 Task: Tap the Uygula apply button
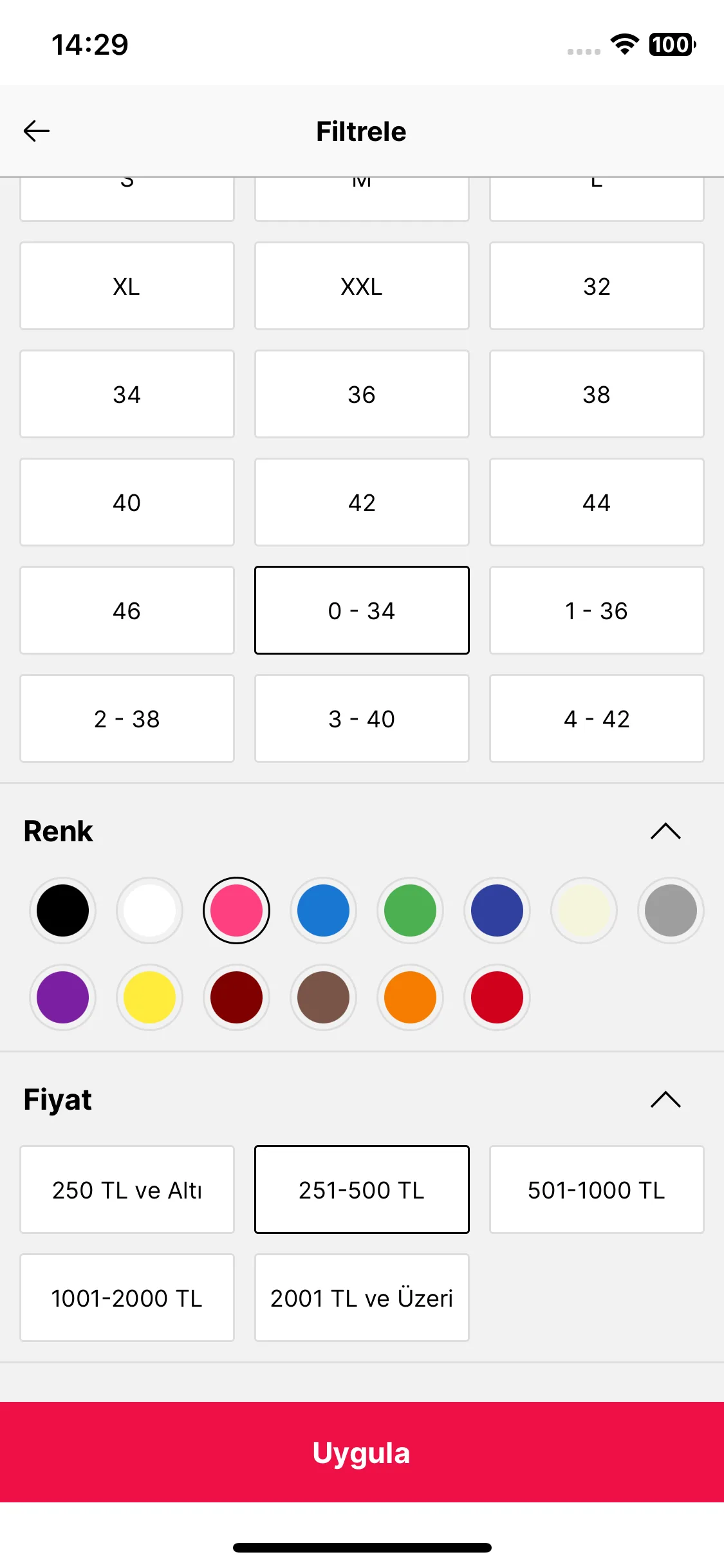click(x=362, y=1452)
